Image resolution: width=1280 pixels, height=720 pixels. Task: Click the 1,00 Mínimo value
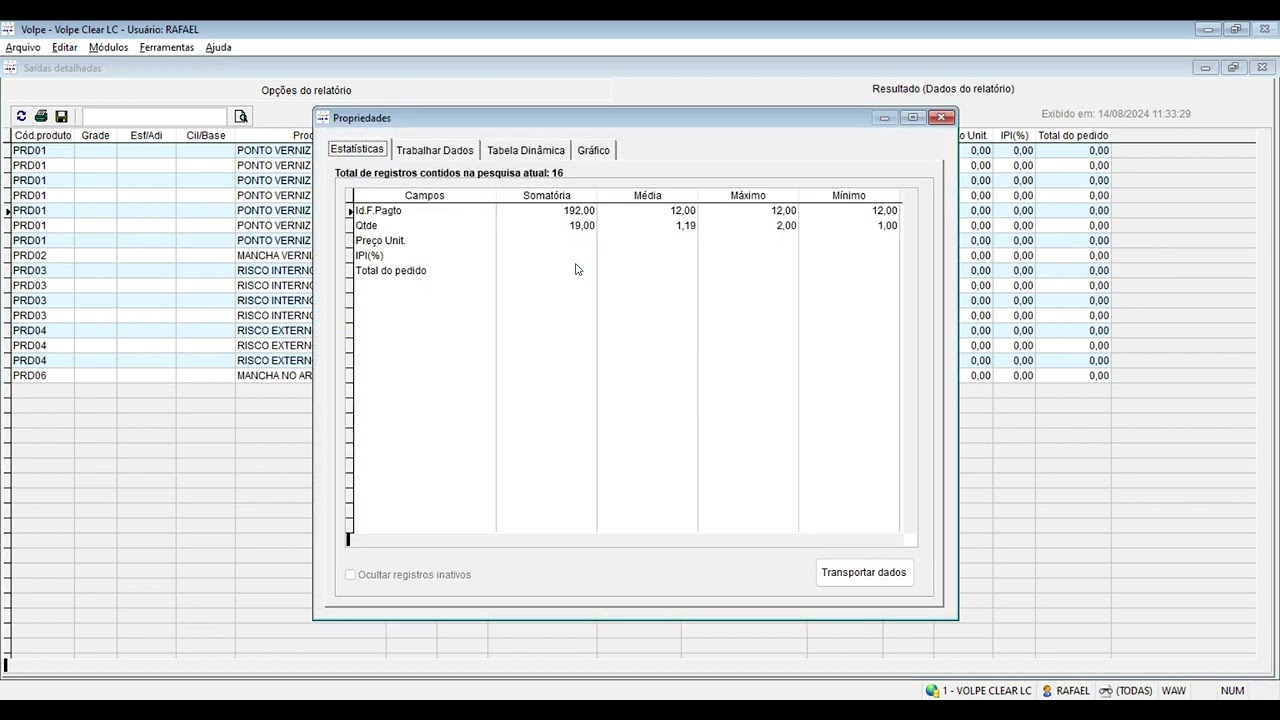887,226
